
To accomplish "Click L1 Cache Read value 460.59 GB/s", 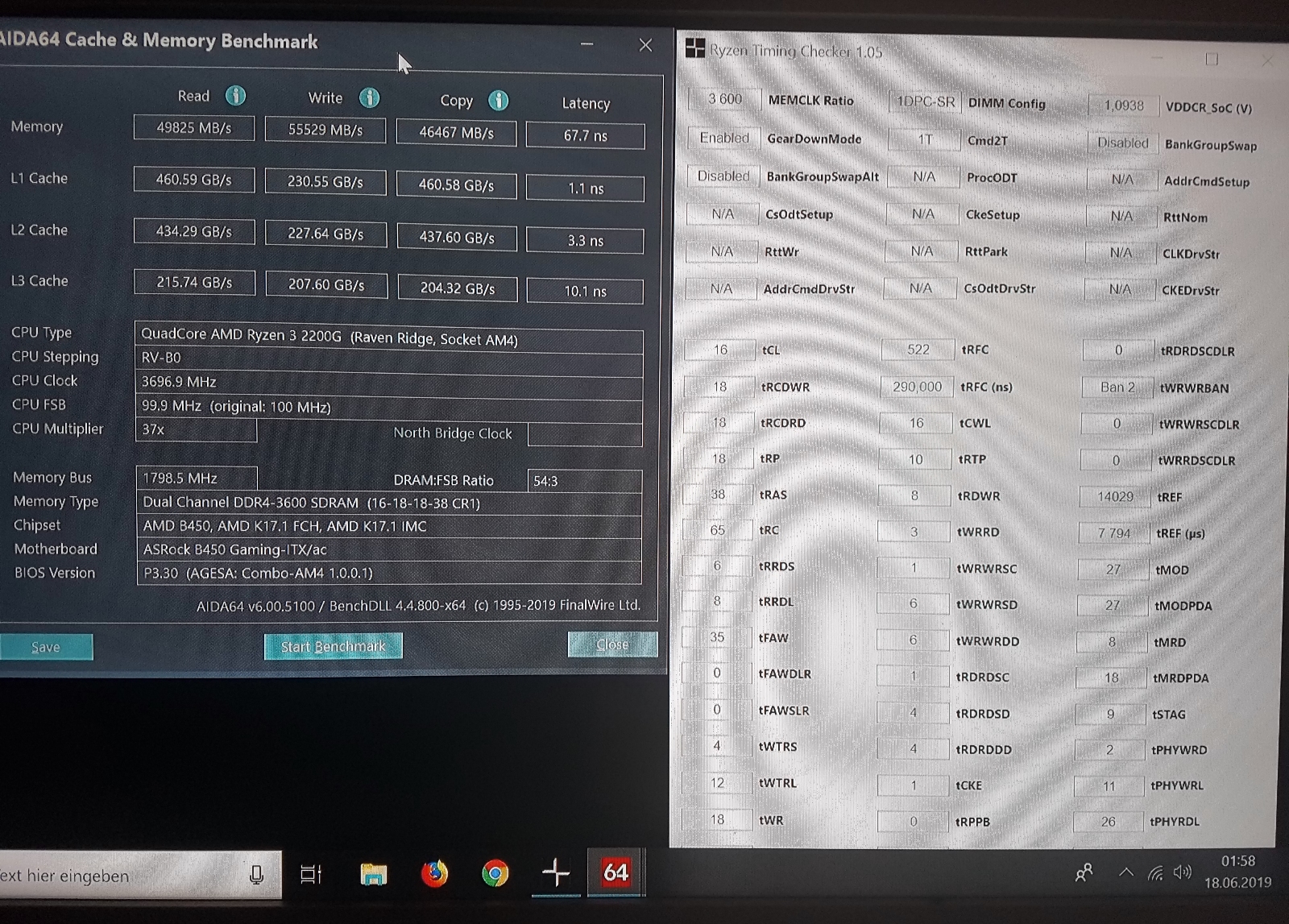I will coord(194,180).
